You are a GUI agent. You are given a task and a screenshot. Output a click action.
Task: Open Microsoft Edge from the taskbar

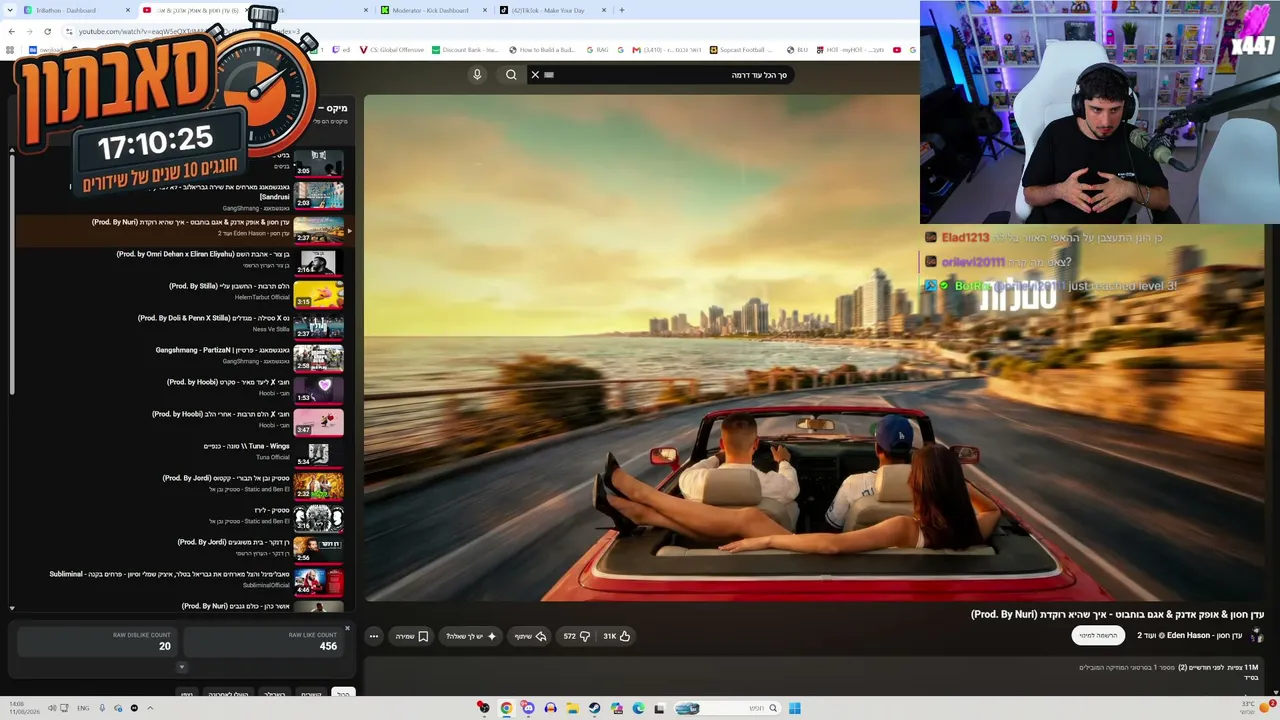click(638, 708)
